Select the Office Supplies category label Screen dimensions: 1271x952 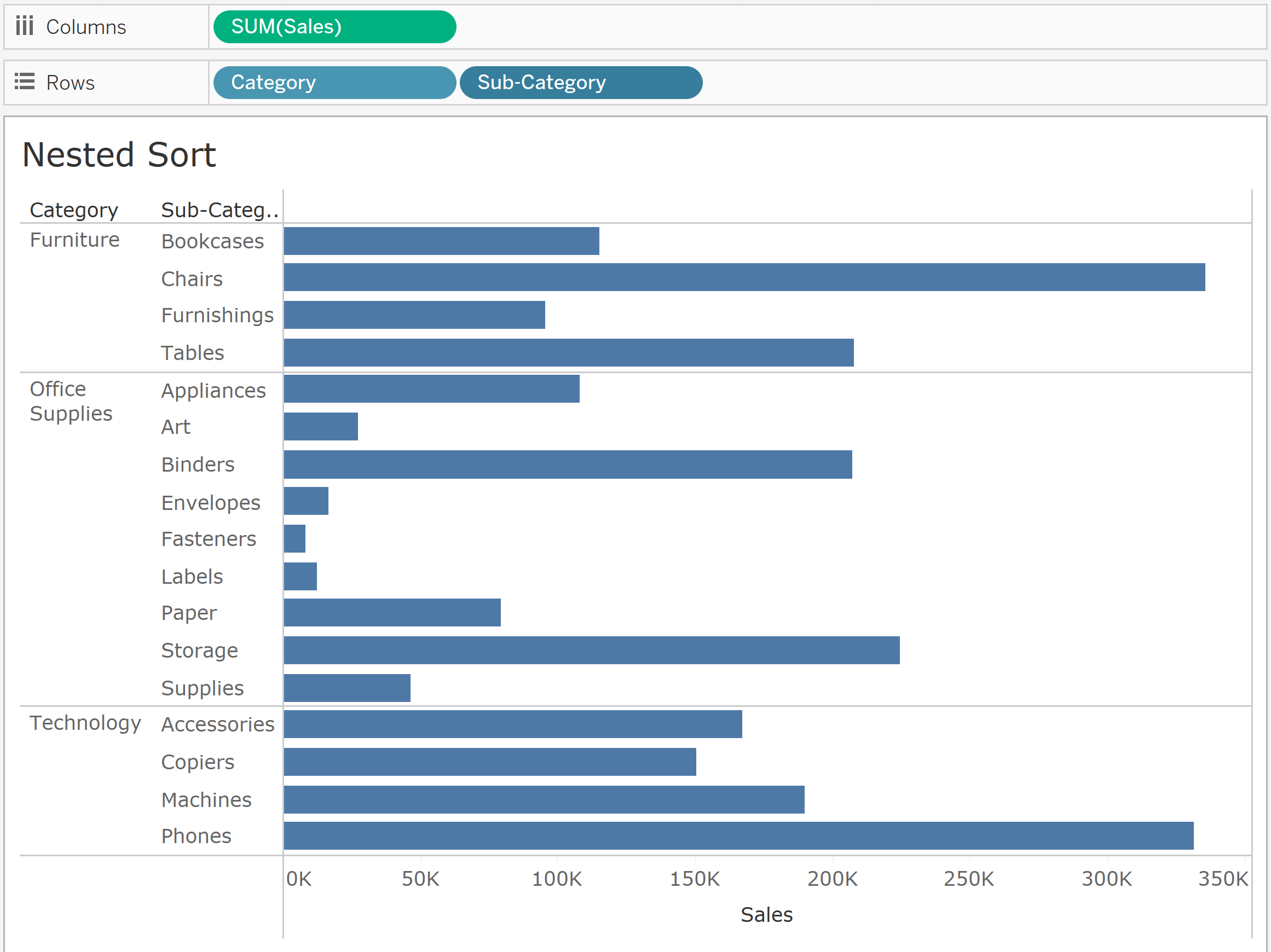pyautogui.click(x=70, y=402)
